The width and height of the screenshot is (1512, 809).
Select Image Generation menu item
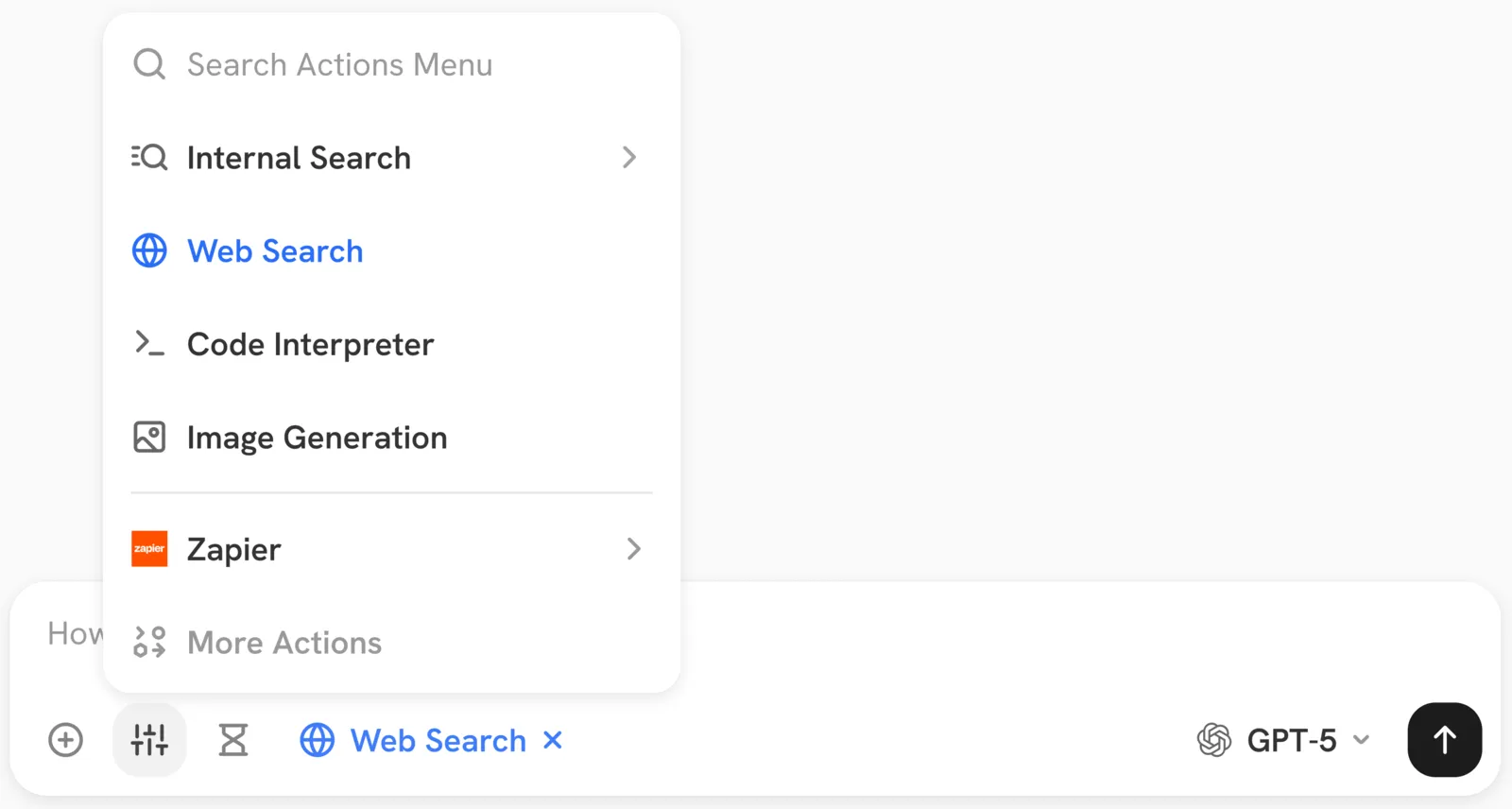click(x=391, y=438)
